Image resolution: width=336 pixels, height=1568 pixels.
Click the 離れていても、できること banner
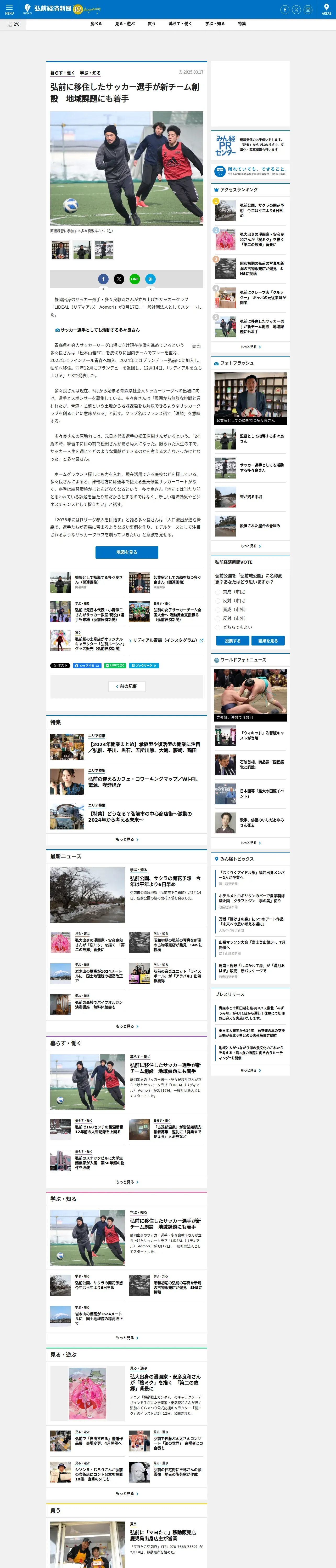pos(250,171)
